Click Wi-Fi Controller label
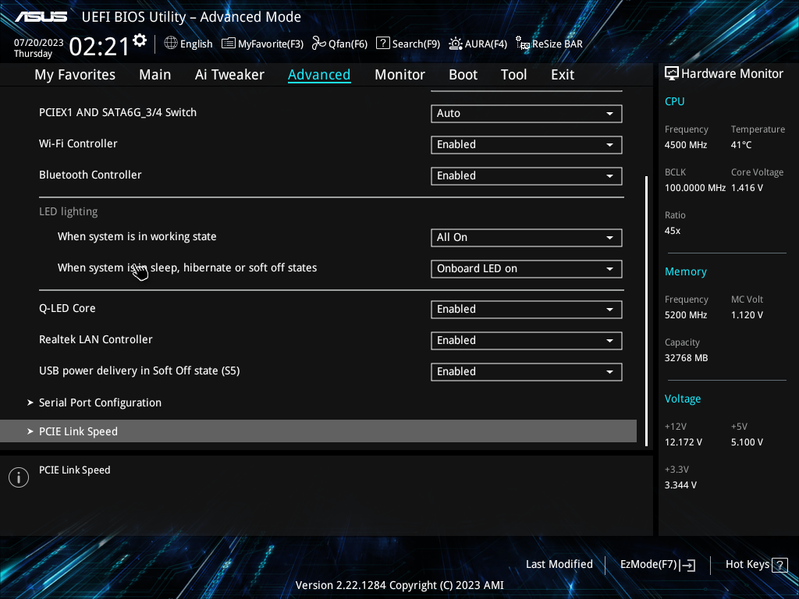The width and height of the screenshot is (799, 599). 78,144
